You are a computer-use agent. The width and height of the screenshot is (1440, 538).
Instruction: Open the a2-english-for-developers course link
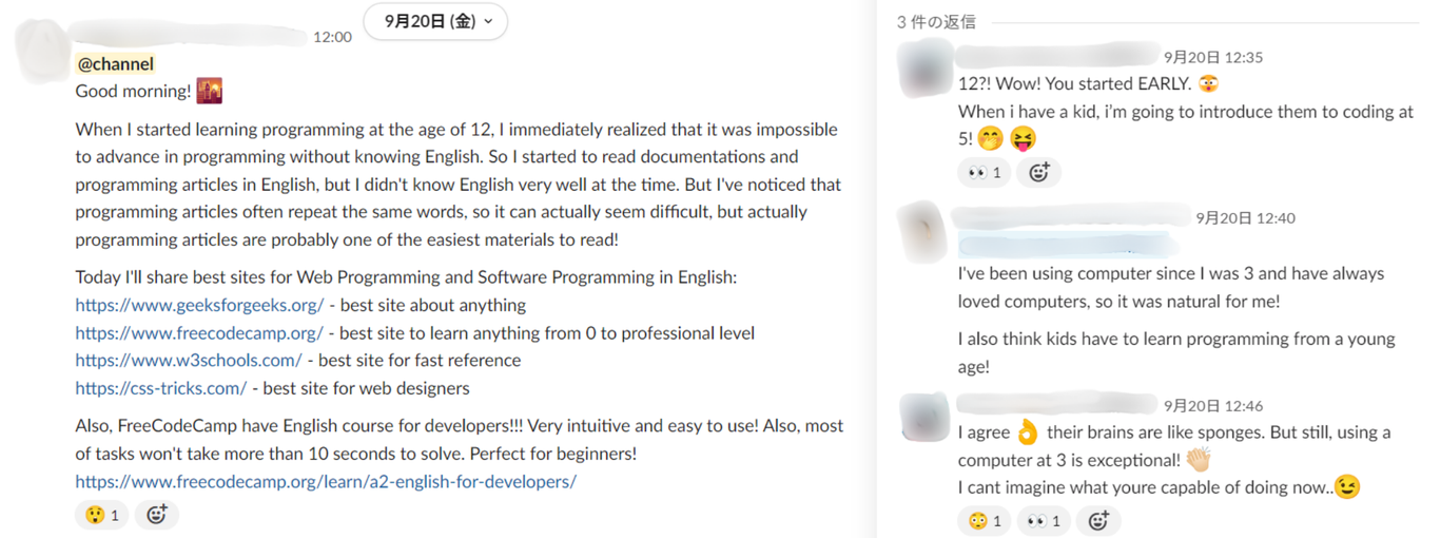tap(326, 482)
